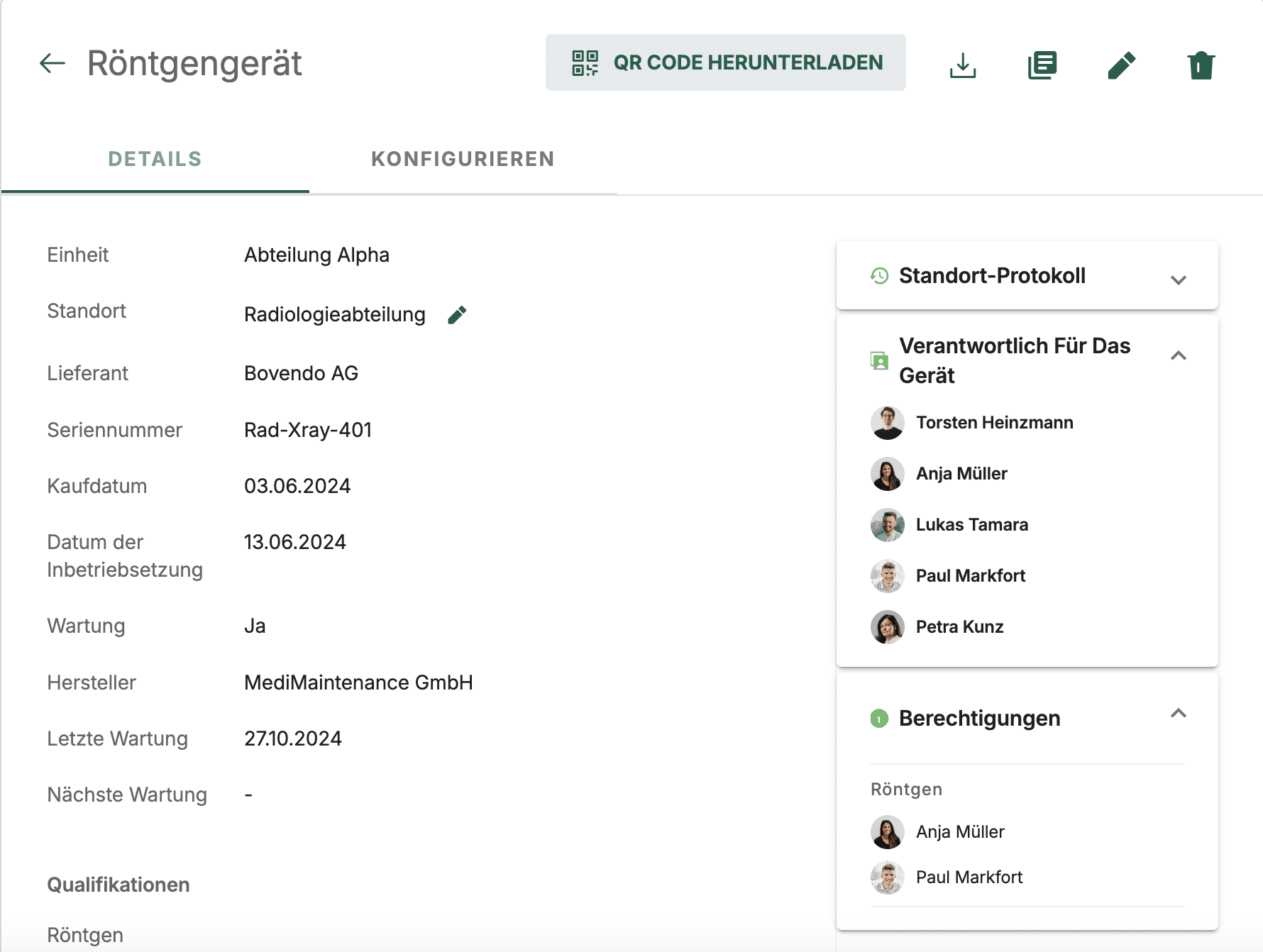This screenshot has width=1263, height=952.
Task: Click the edit pencil icon in the header
Action: (x=1122, y=65)
